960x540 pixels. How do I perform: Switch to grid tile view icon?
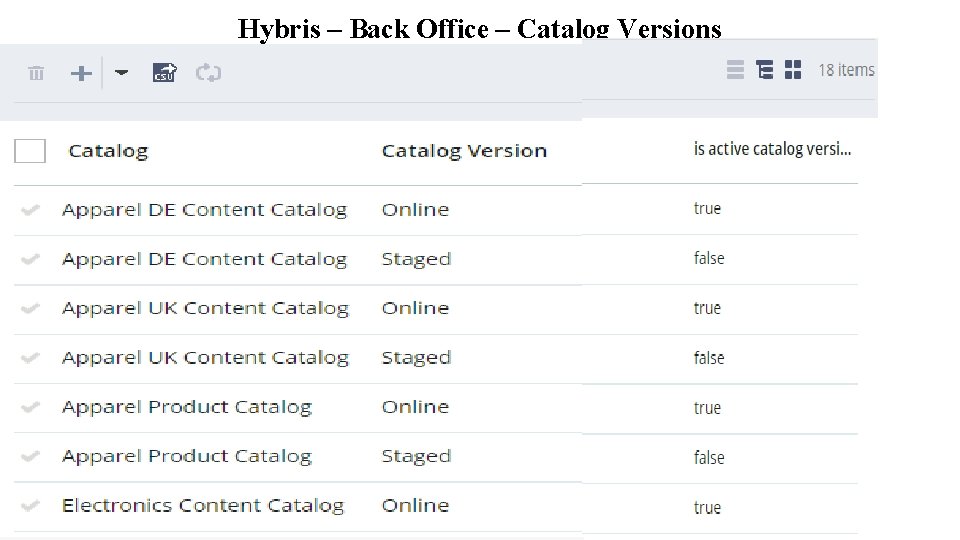click(793, 70)
